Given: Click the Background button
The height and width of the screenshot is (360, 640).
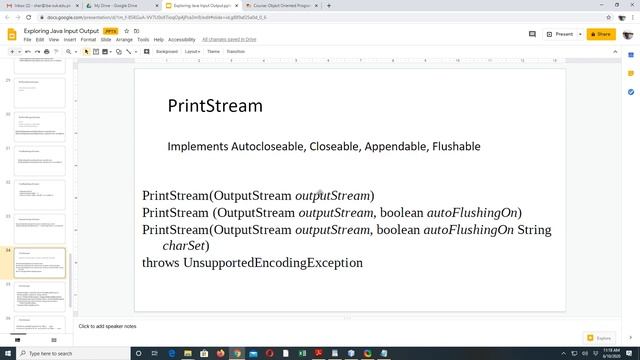Looking at the screenshot, I should tap(167, 52).
